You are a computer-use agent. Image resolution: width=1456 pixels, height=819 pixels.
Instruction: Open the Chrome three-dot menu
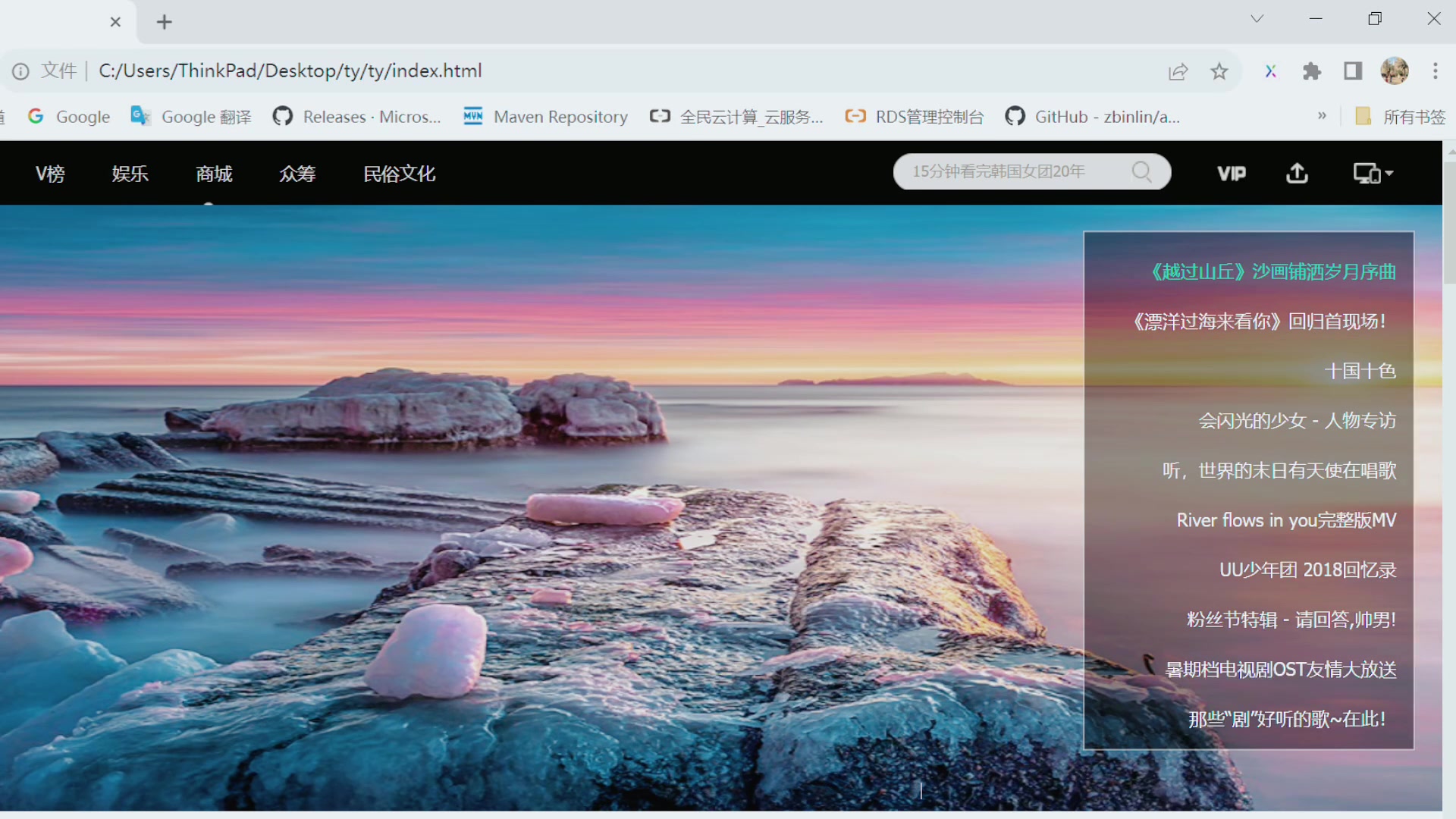click(x=1436, y=71)
